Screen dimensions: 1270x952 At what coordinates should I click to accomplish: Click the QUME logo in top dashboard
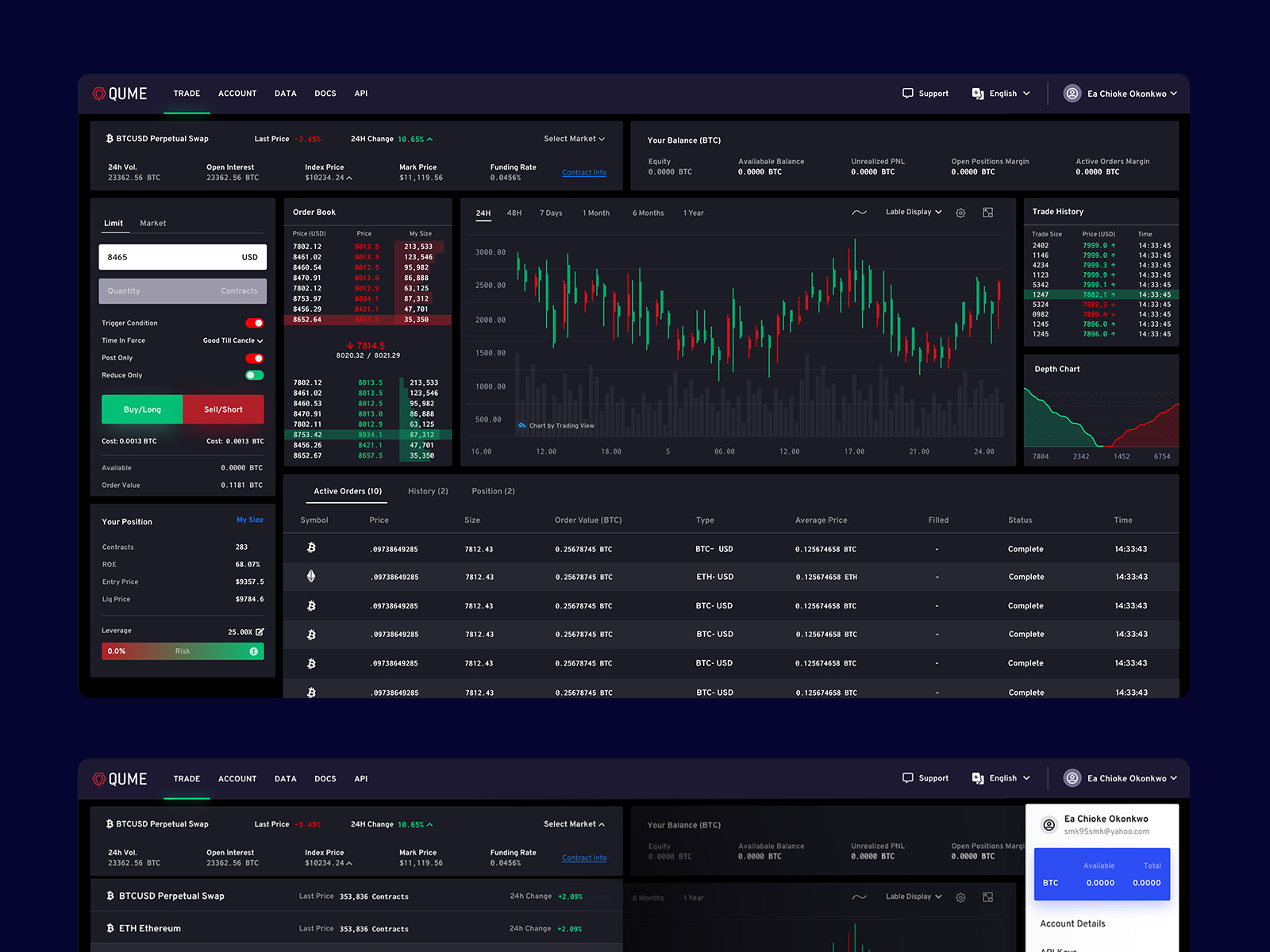pyautogui.click(x=120, y=94)
